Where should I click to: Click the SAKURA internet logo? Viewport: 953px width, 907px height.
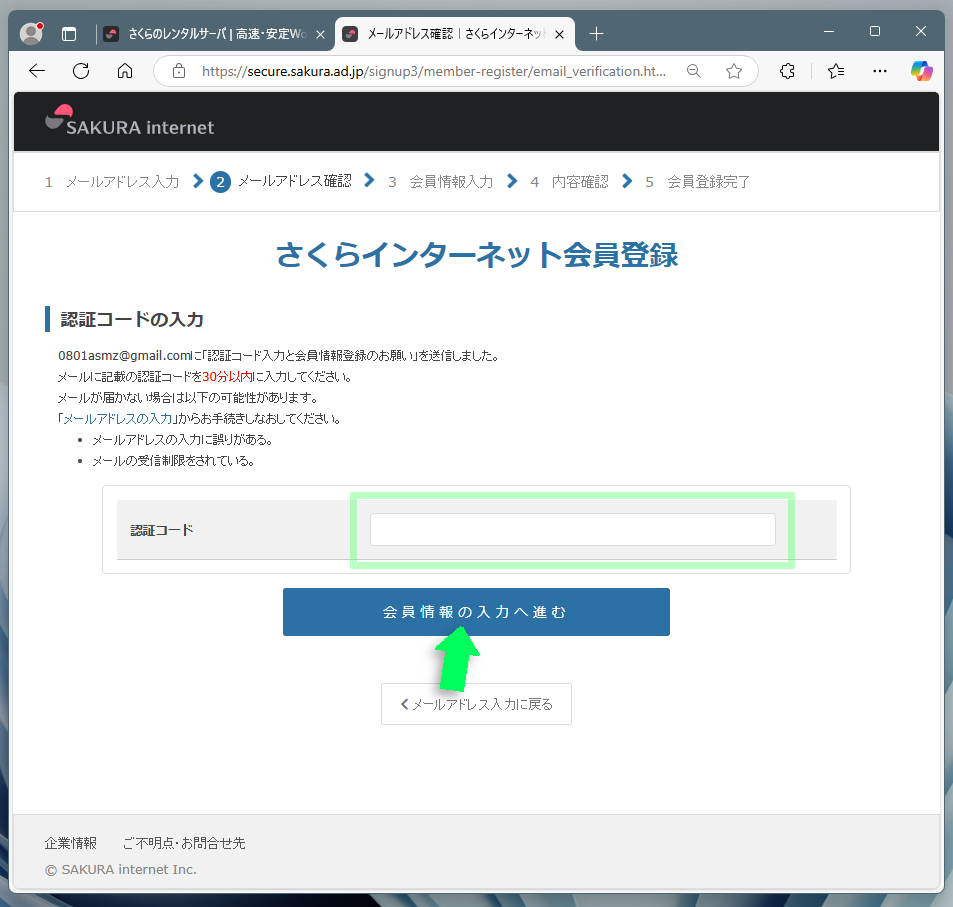(129, 121)
